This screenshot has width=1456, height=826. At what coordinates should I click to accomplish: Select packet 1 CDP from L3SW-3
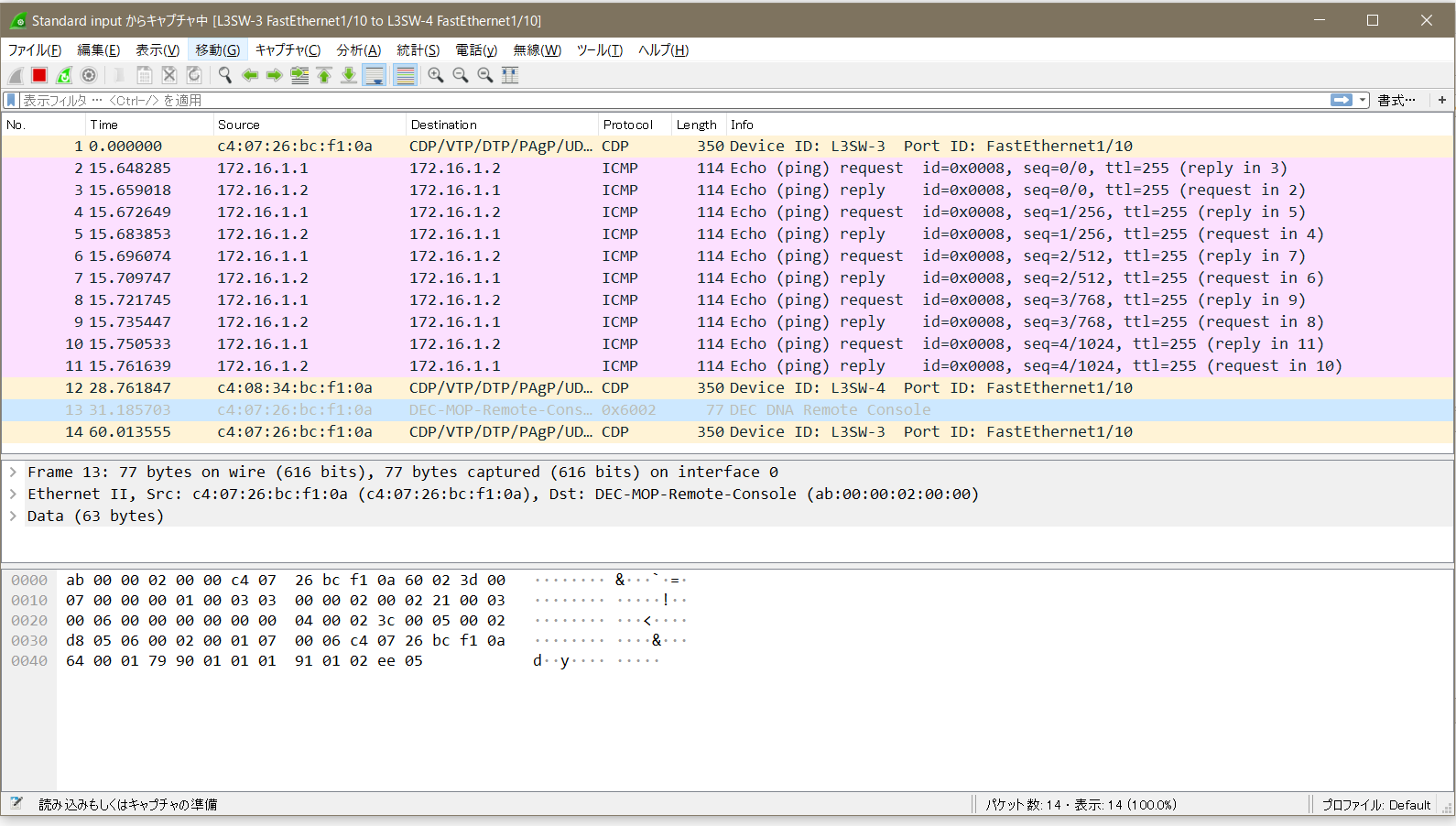tap(727, 146)
